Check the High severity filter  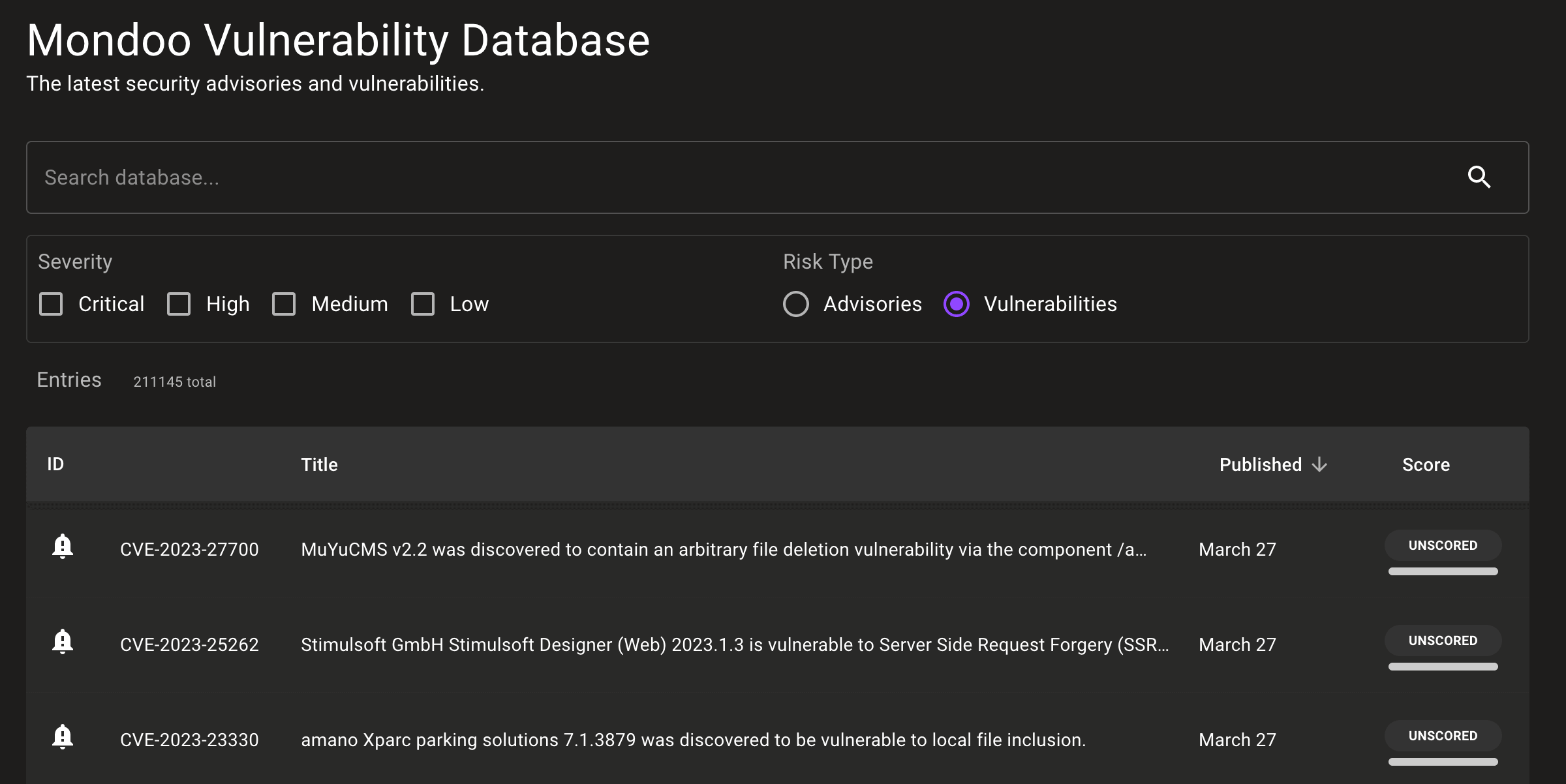click(179, 304)
